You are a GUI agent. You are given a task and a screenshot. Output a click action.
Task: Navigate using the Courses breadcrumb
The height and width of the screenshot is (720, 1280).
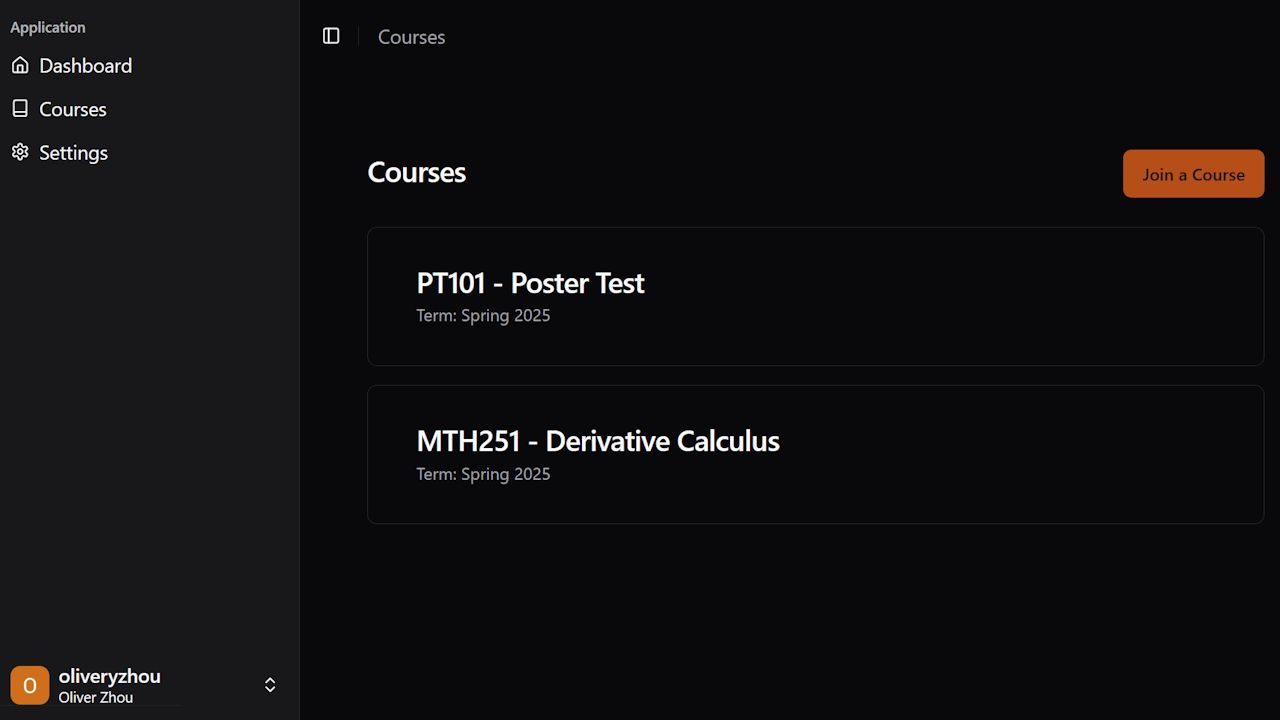[x=411, y=37]
